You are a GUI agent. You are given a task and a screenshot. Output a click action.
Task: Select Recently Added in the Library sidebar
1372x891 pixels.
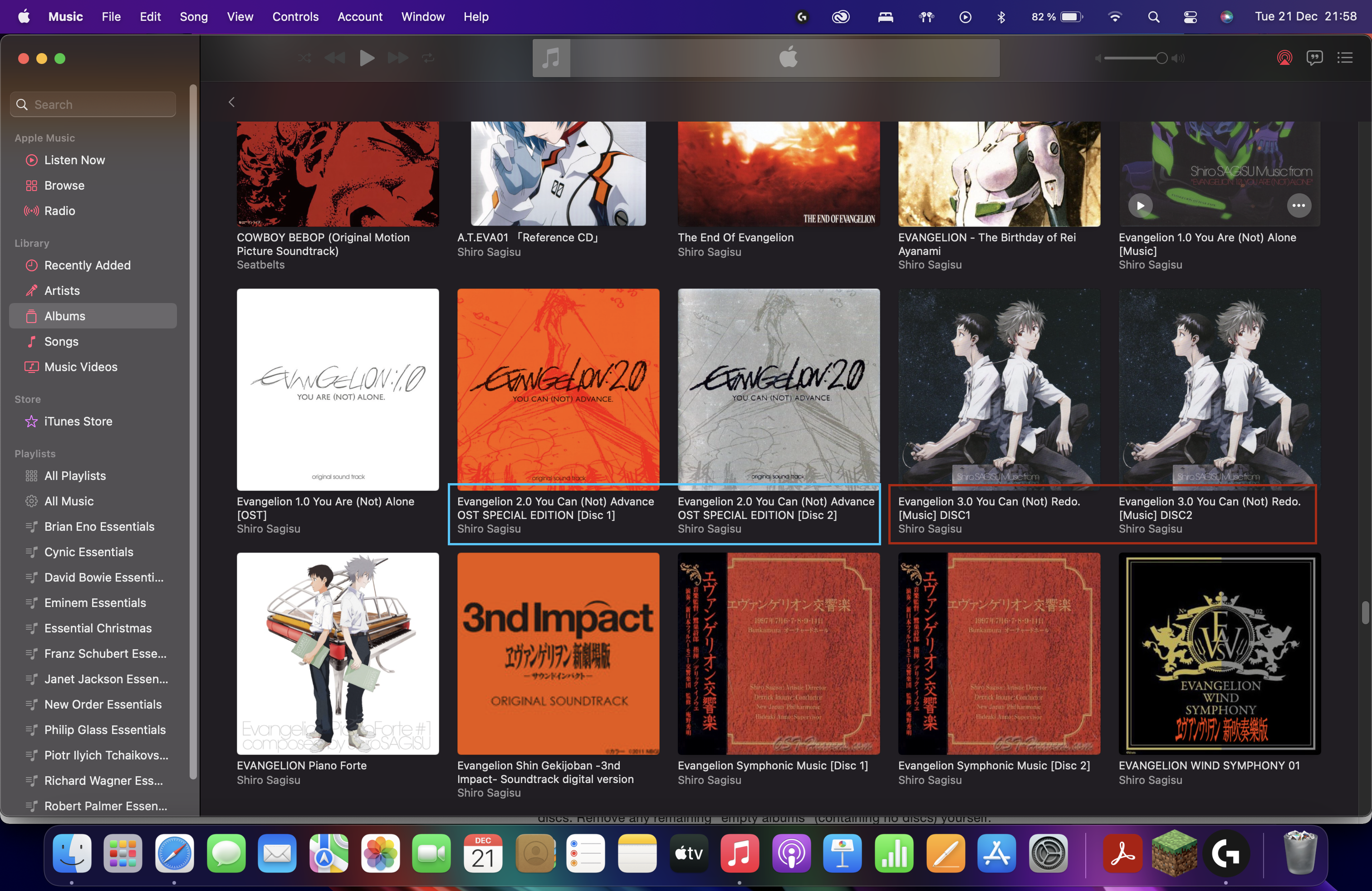click(x=88, y=265)
